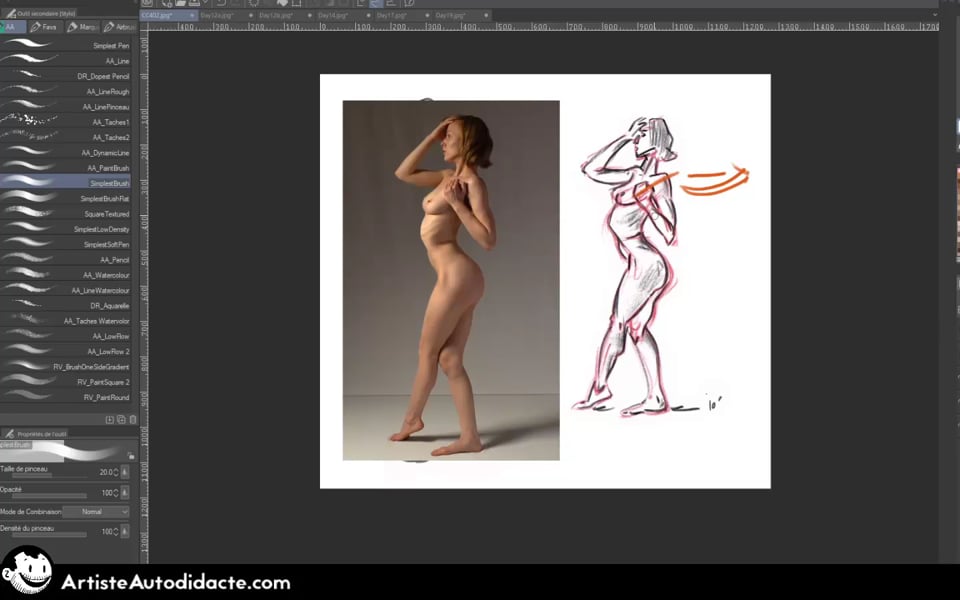Click the delete sub tool trash icon

[133, 419]
